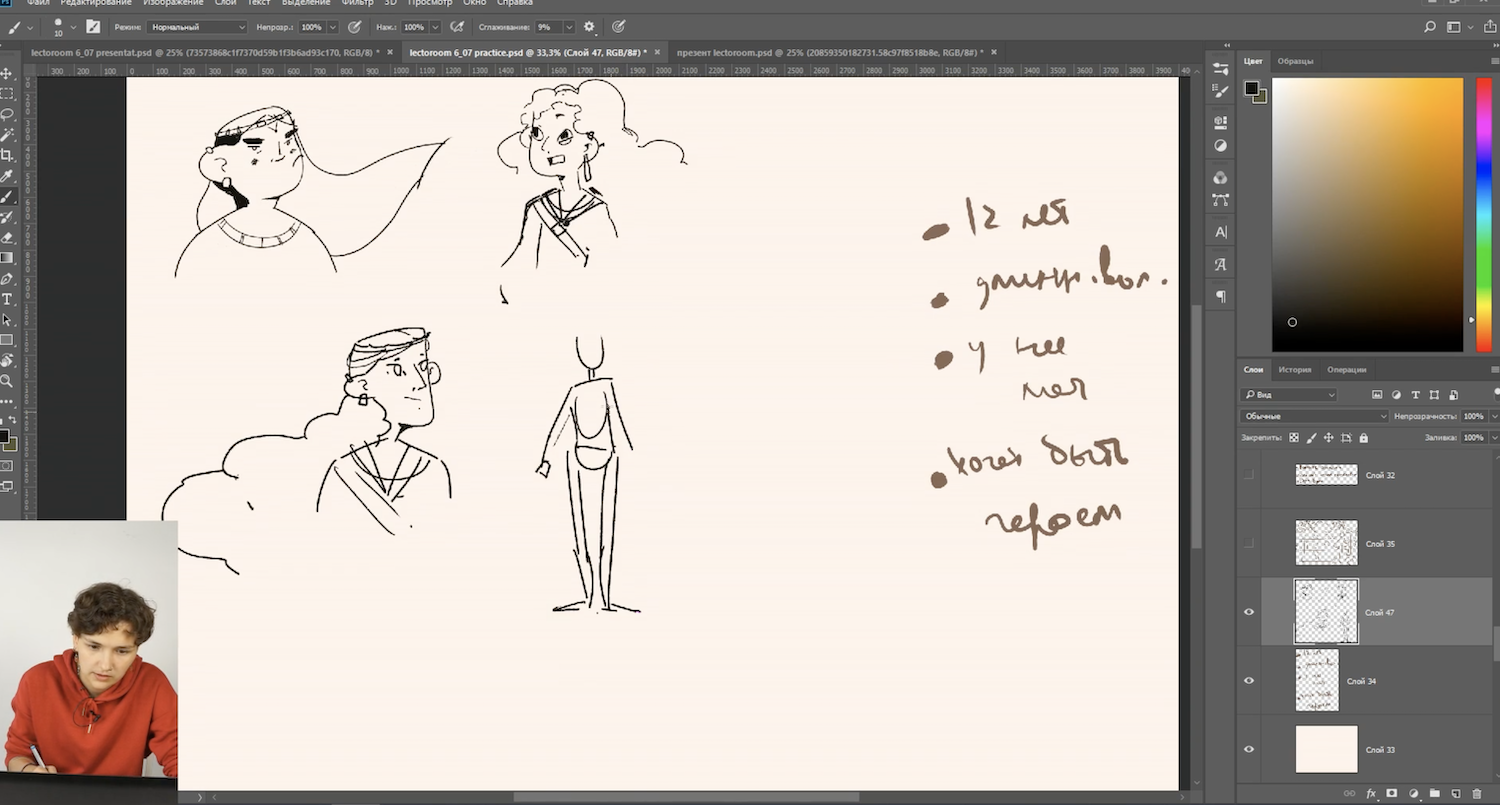Click the hue spectrum slider

tap(1484, 214)
